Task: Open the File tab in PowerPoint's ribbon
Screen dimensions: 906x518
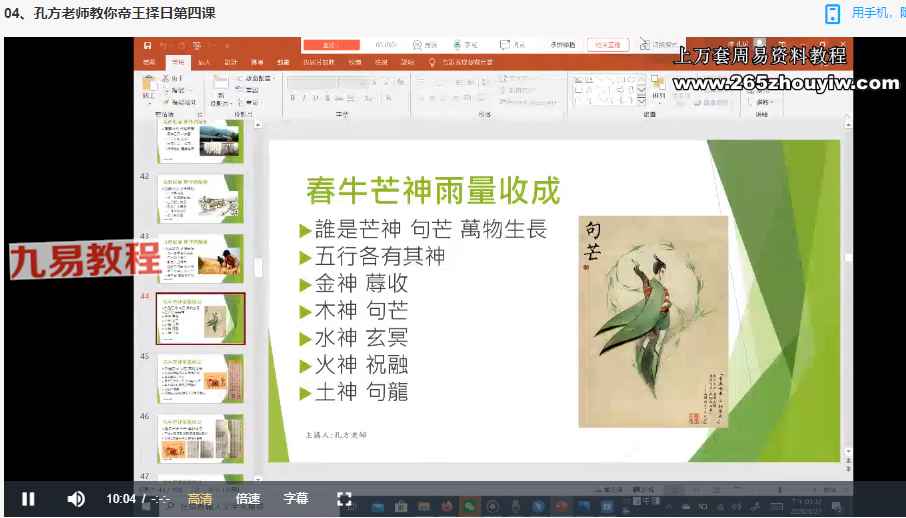Action: pos(149,62)
